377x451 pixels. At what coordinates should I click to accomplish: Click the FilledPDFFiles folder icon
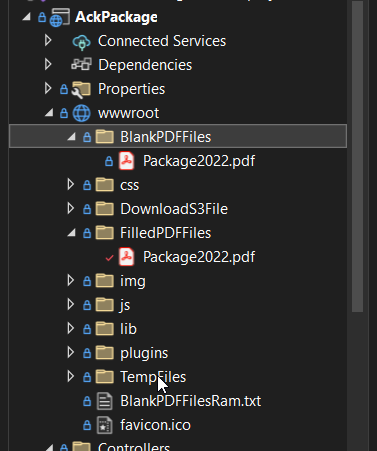[105, 232]
